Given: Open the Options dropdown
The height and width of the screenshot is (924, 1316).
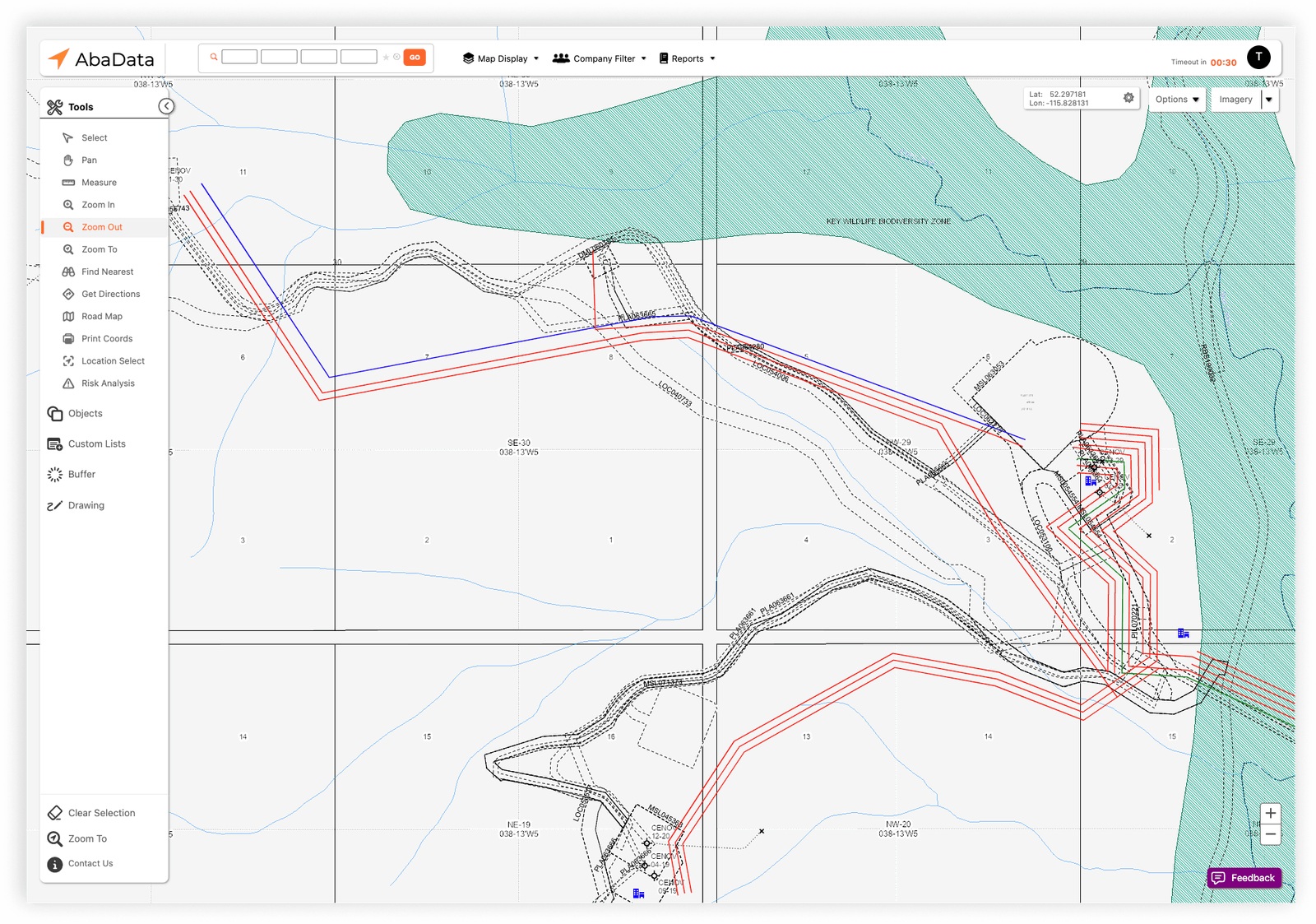Looking at the screenshot, I should coord(1177,100).
